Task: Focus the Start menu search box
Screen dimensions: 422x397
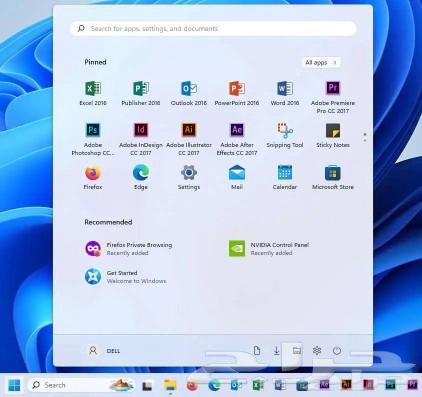Action: 213,29
